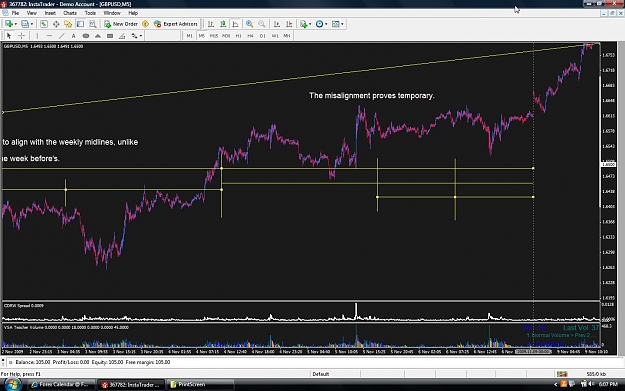Launch MetaEditor via yellow diamond icon
This screenshot has width=625, height=391.
(145, 24)
